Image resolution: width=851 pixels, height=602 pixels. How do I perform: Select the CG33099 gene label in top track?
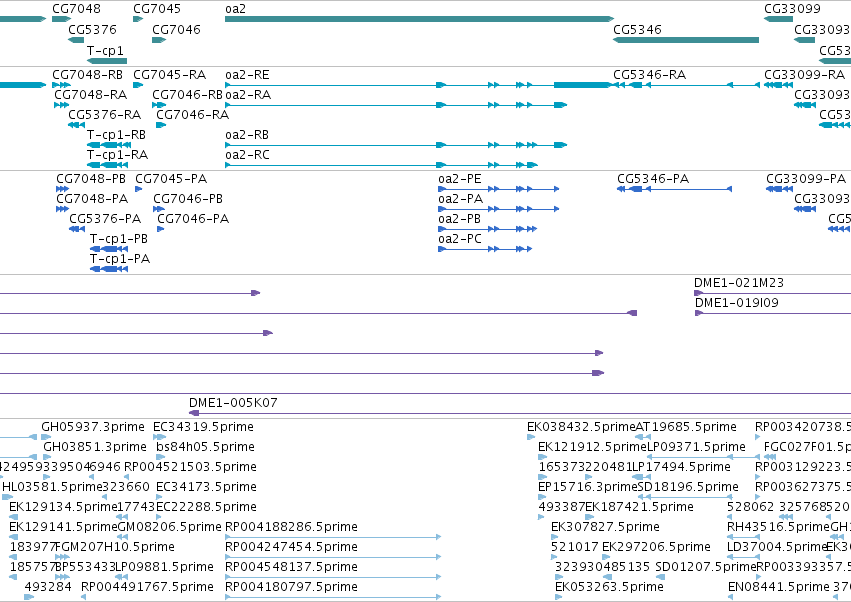click(x=792, y=9)
